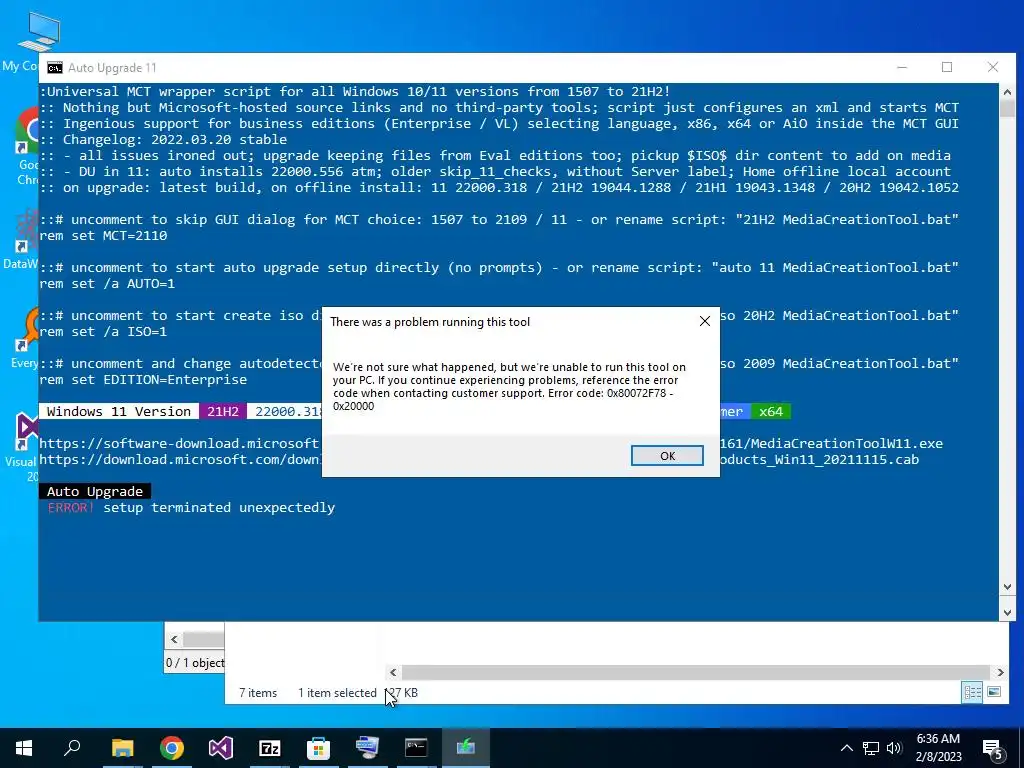Image resolution: width=1024 pixels, height=768 pixels.
Task: Click the console scrollbar down arrow
Action: (x=1007, y=613)
